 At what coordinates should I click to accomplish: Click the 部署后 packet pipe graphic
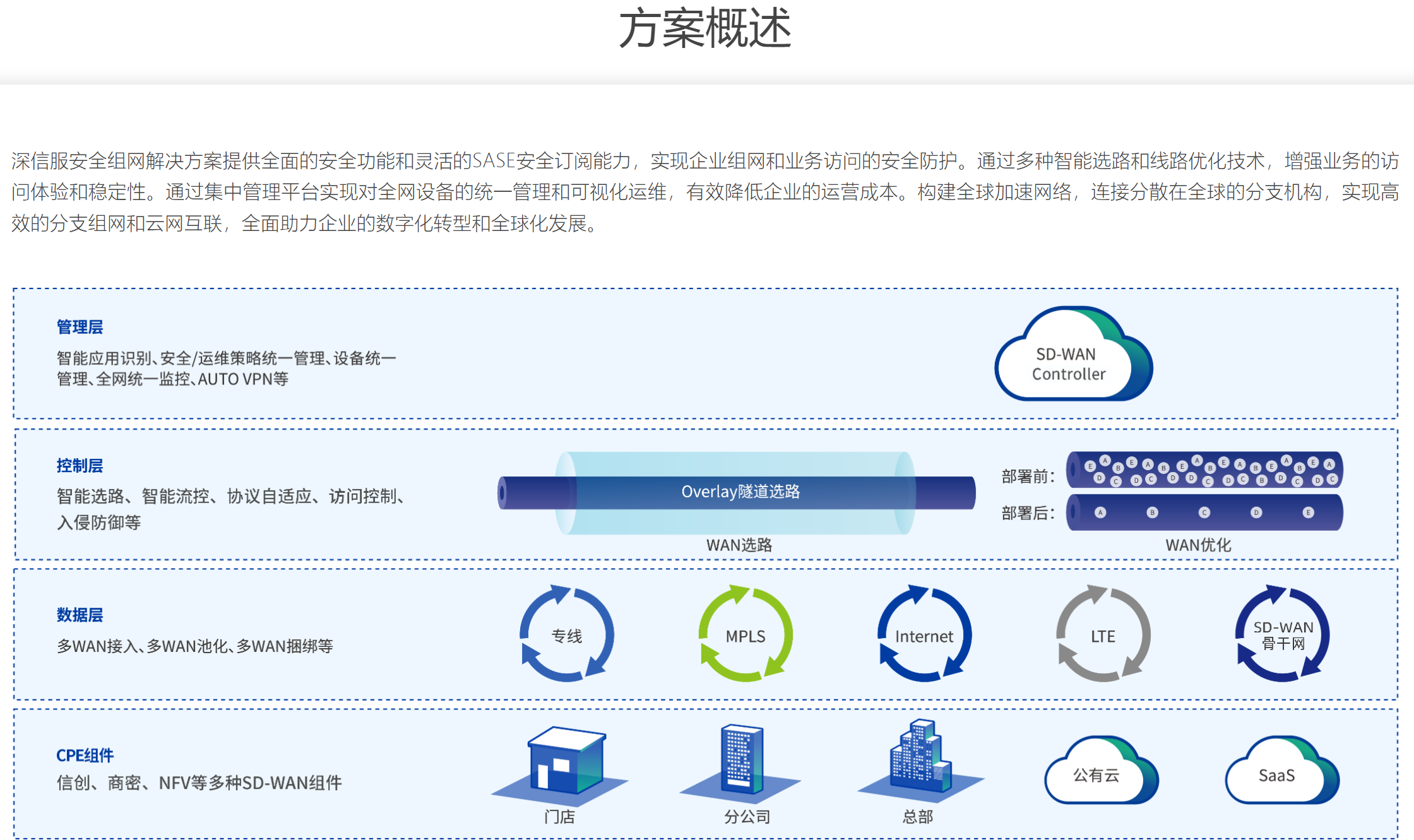pos(1204,512)
